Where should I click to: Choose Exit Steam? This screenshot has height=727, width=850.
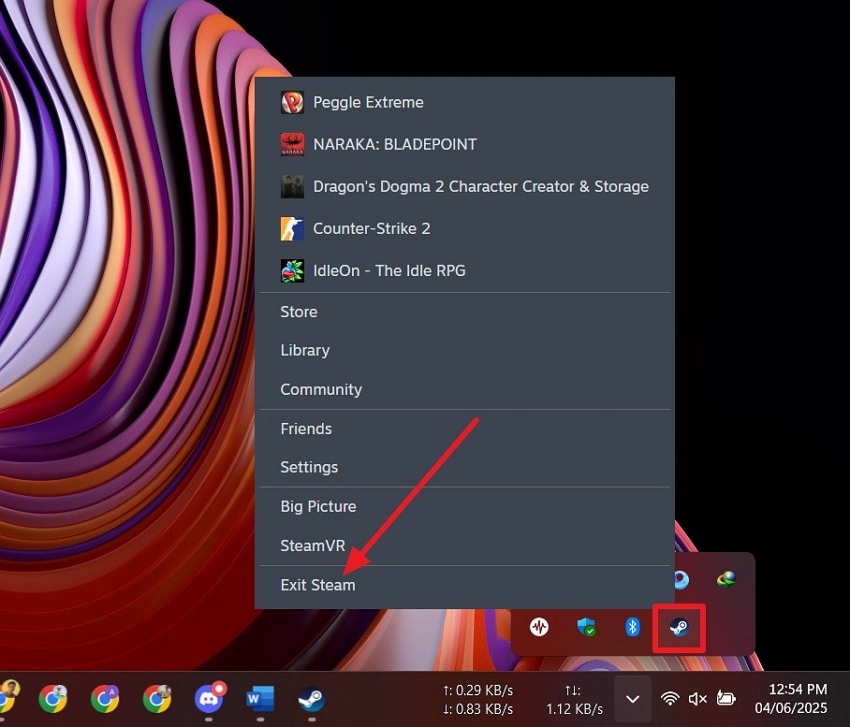465,585
